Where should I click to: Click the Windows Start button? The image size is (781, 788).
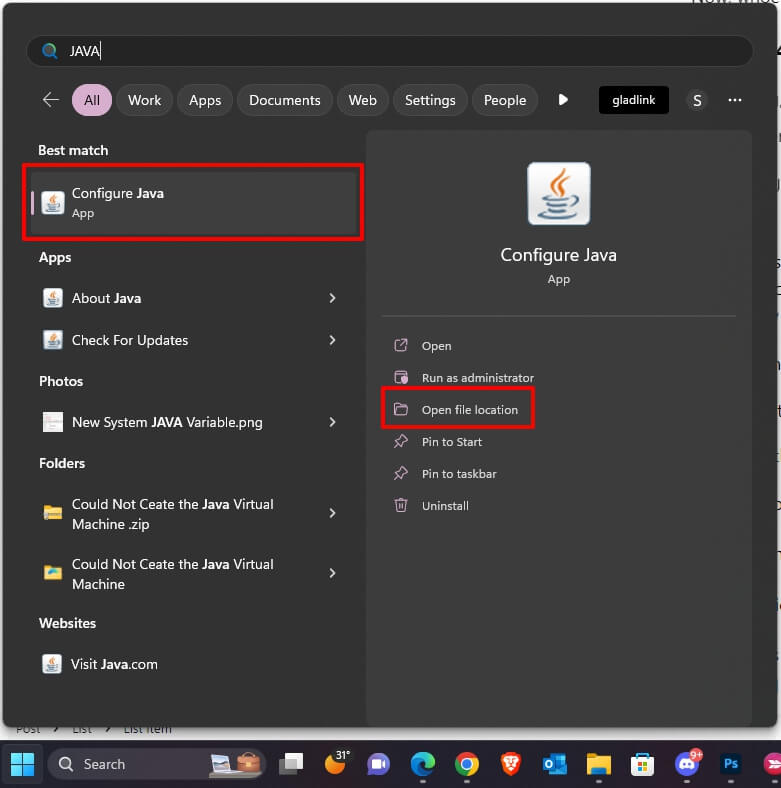click(22, 764)
